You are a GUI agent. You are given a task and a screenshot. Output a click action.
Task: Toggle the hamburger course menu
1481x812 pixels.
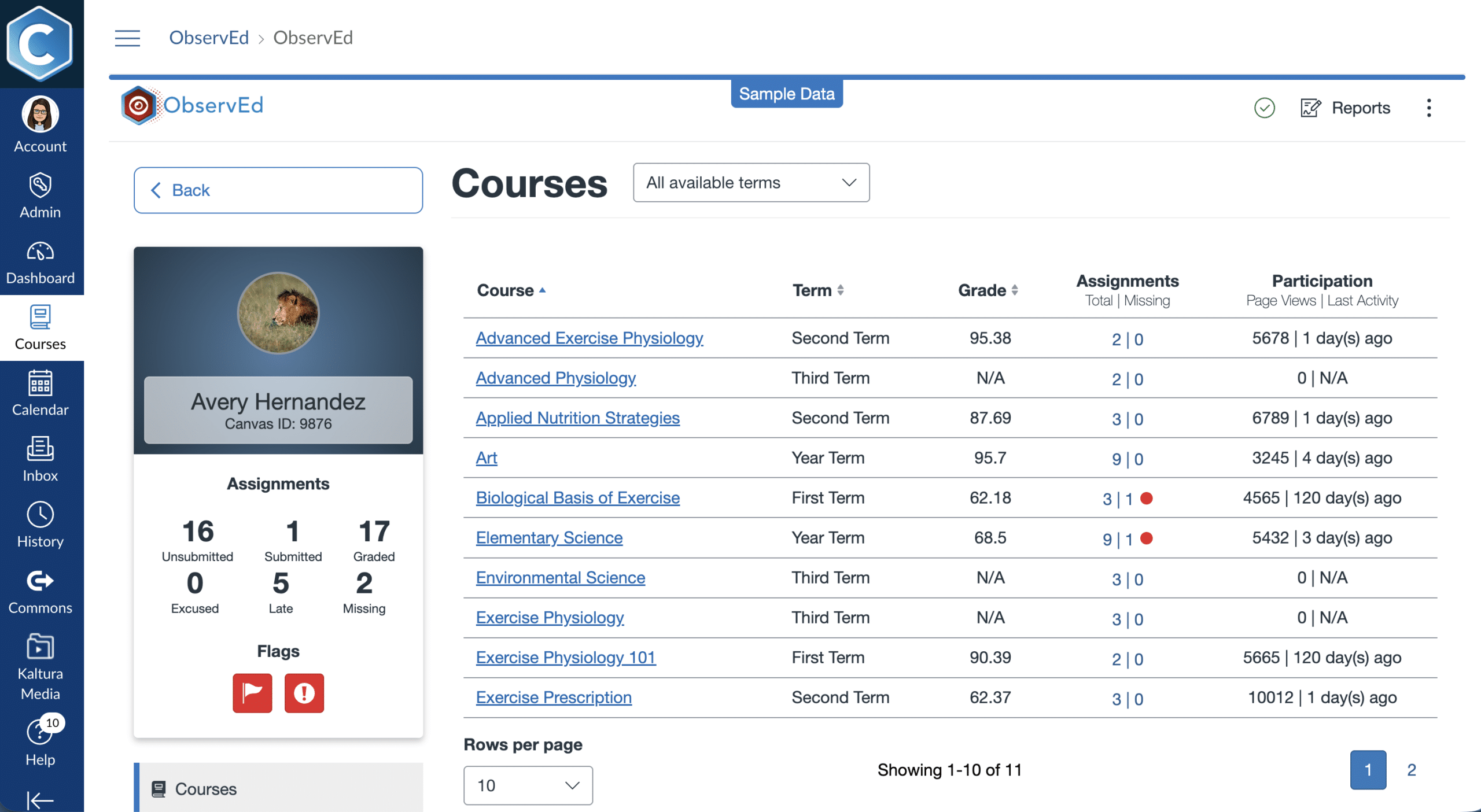[x=127, y=38]
